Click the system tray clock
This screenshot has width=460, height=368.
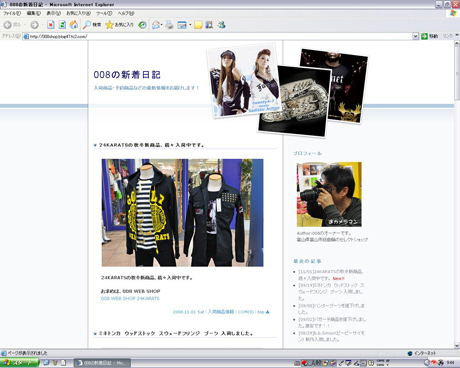tap(451, 363)
